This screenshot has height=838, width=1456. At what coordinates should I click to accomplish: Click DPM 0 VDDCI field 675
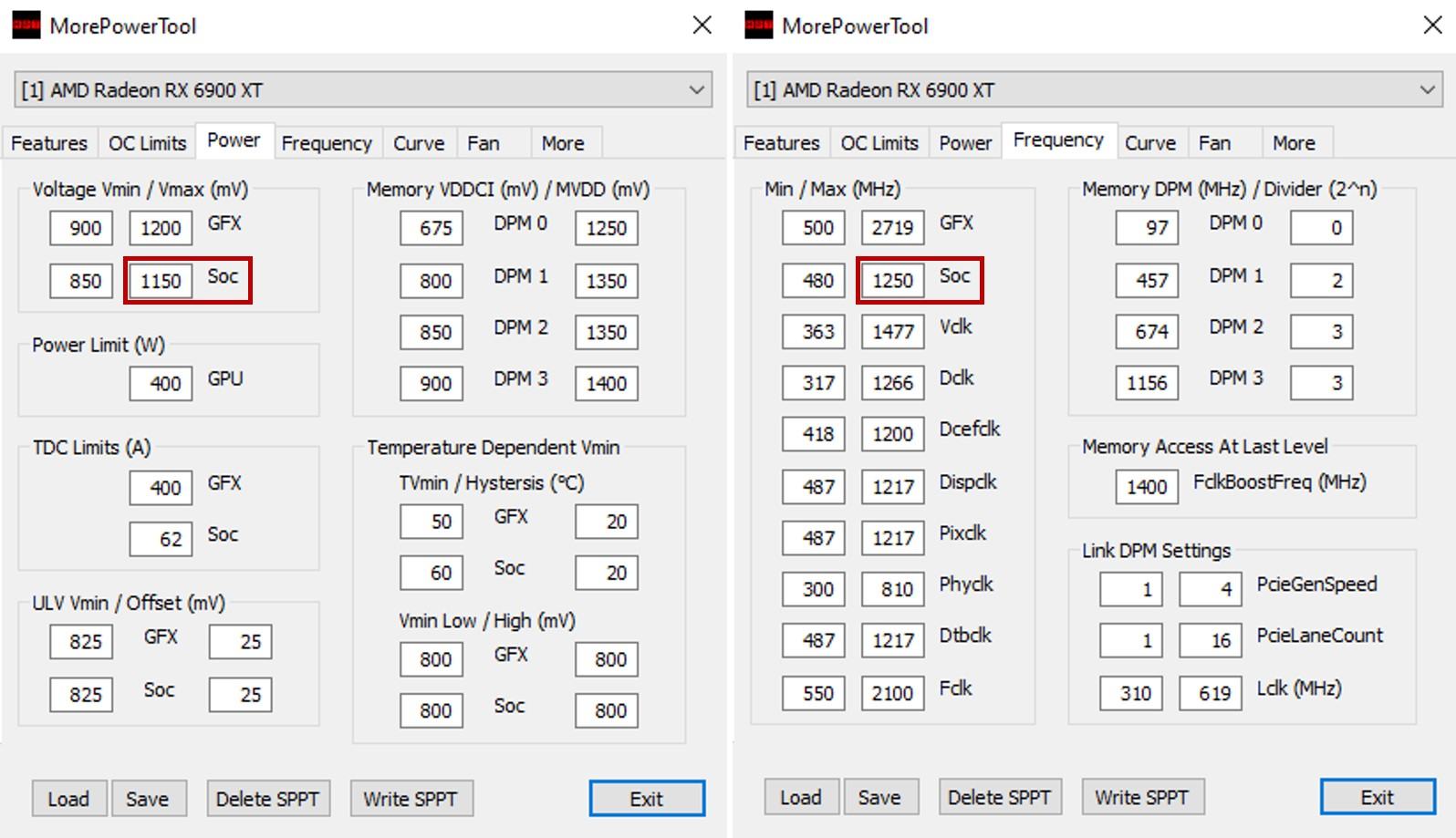[x=432, y=228]
